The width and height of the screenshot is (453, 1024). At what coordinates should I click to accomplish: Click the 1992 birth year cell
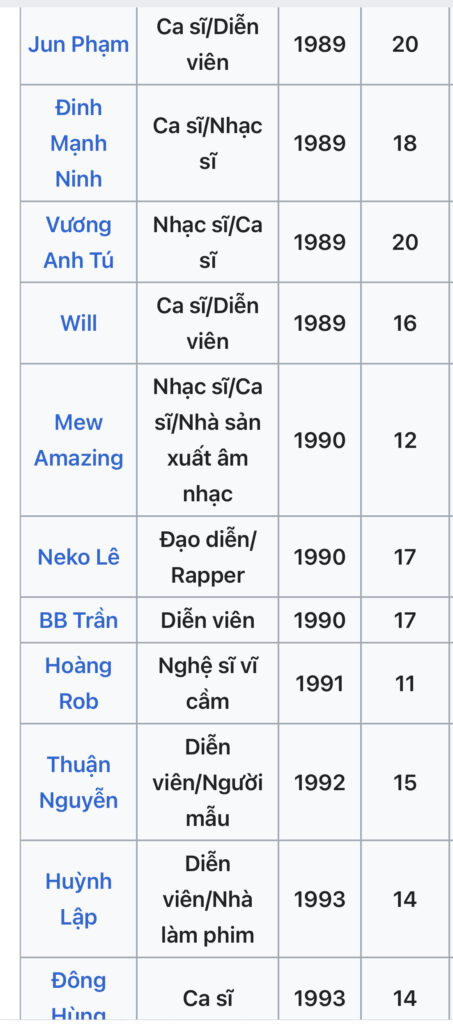(319, 782)
